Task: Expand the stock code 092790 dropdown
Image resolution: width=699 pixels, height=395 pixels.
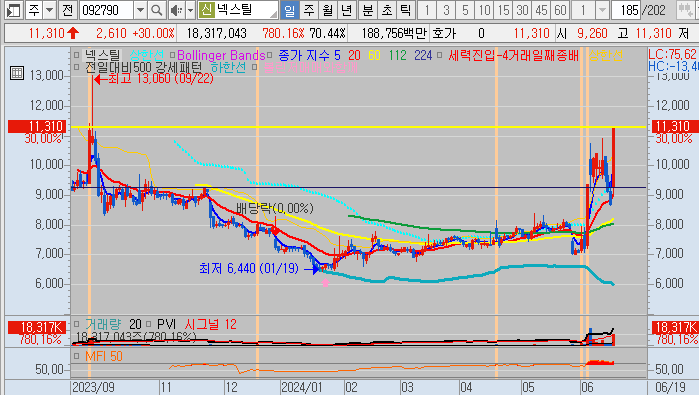Action: point(140,10)
